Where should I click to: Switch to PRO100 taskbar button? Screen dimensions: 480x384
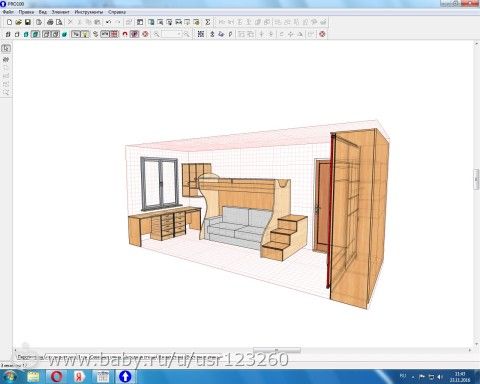pos(125,377)
